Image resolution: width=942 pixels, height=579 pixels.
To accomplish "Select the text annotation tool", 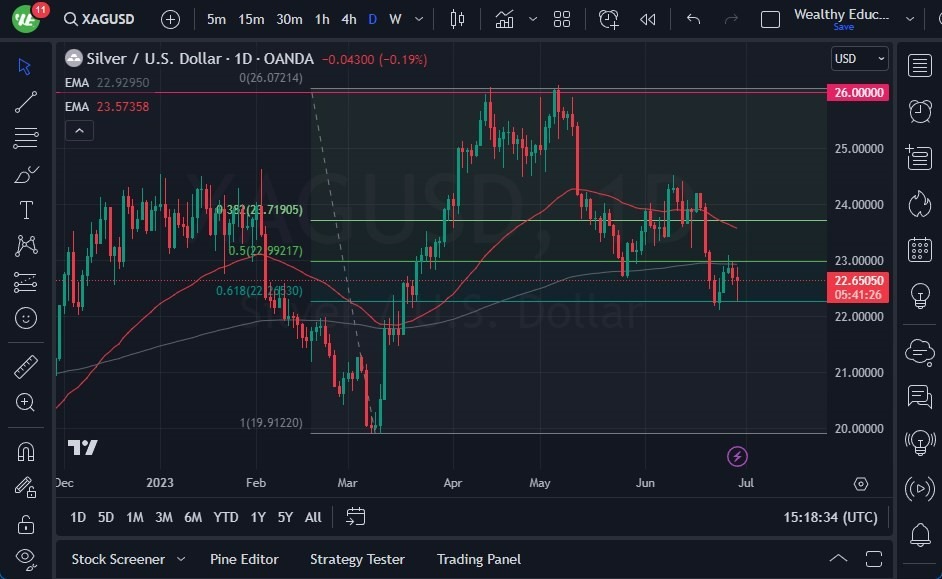I will (25, 210).
